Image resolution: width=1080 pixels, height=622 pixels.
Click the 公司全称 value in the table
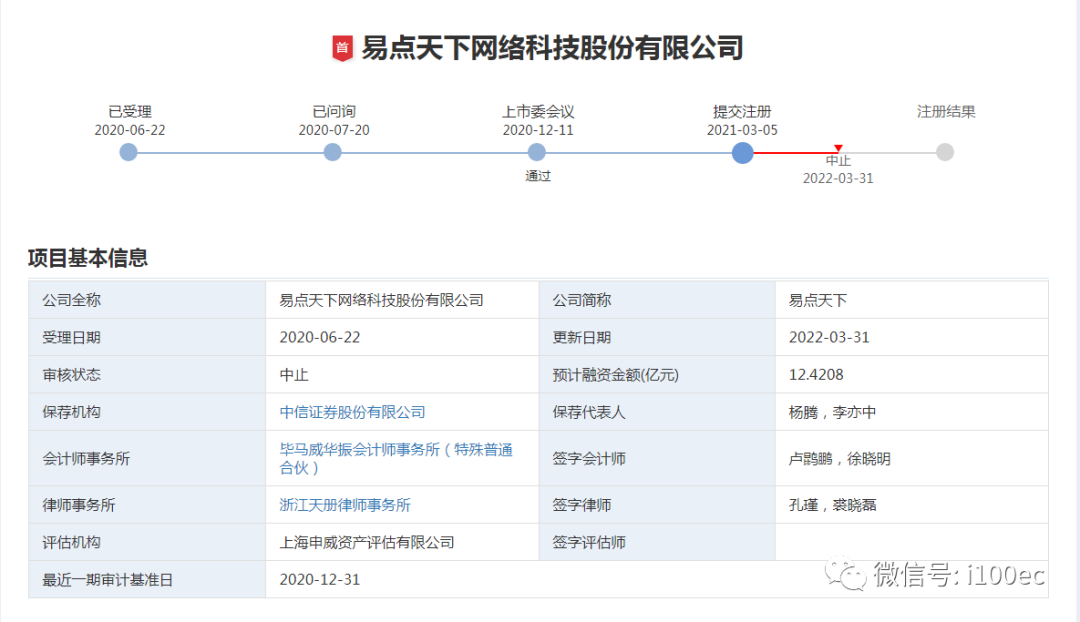point(381,300)
